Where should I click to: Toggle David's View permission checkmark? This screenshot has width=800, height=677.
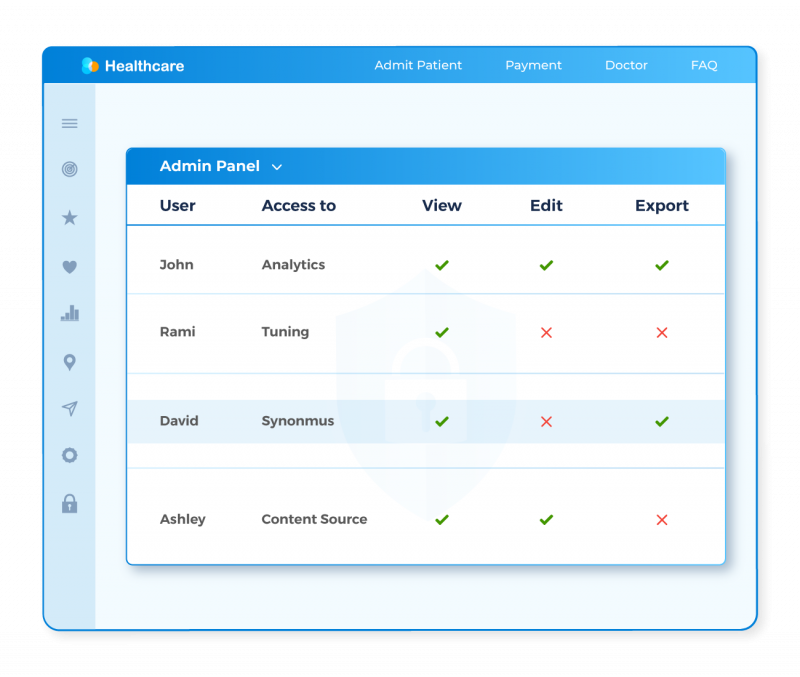click(x=442, y=421)
